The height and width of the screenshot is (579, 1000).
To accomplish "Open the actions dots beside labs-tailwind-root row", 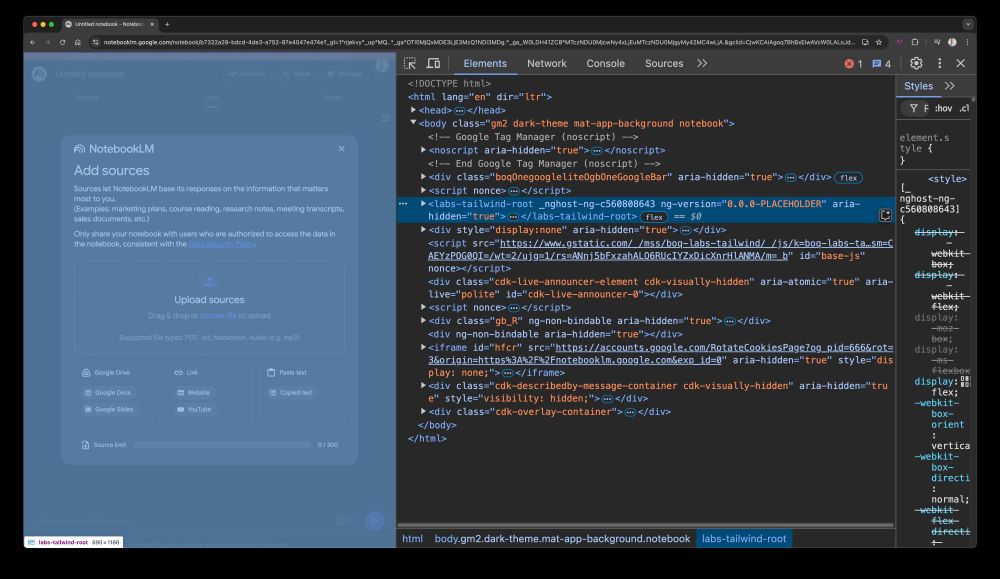I will [403, 204].
